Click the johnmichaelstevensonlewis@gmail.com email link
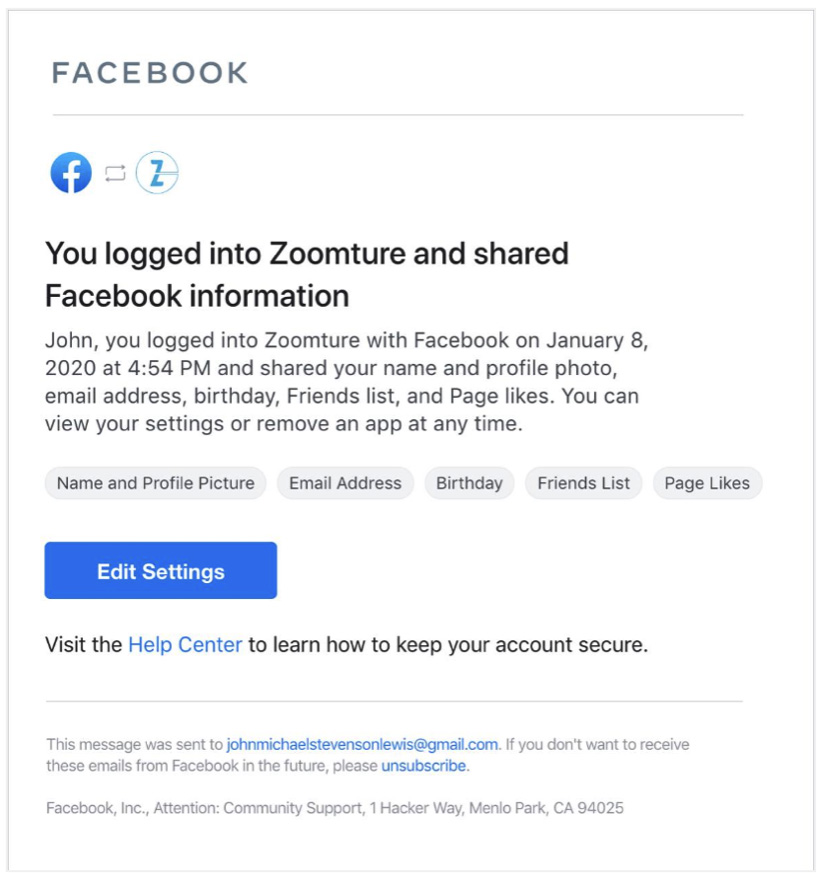This screenshot has width=825, height=884. 362,745
